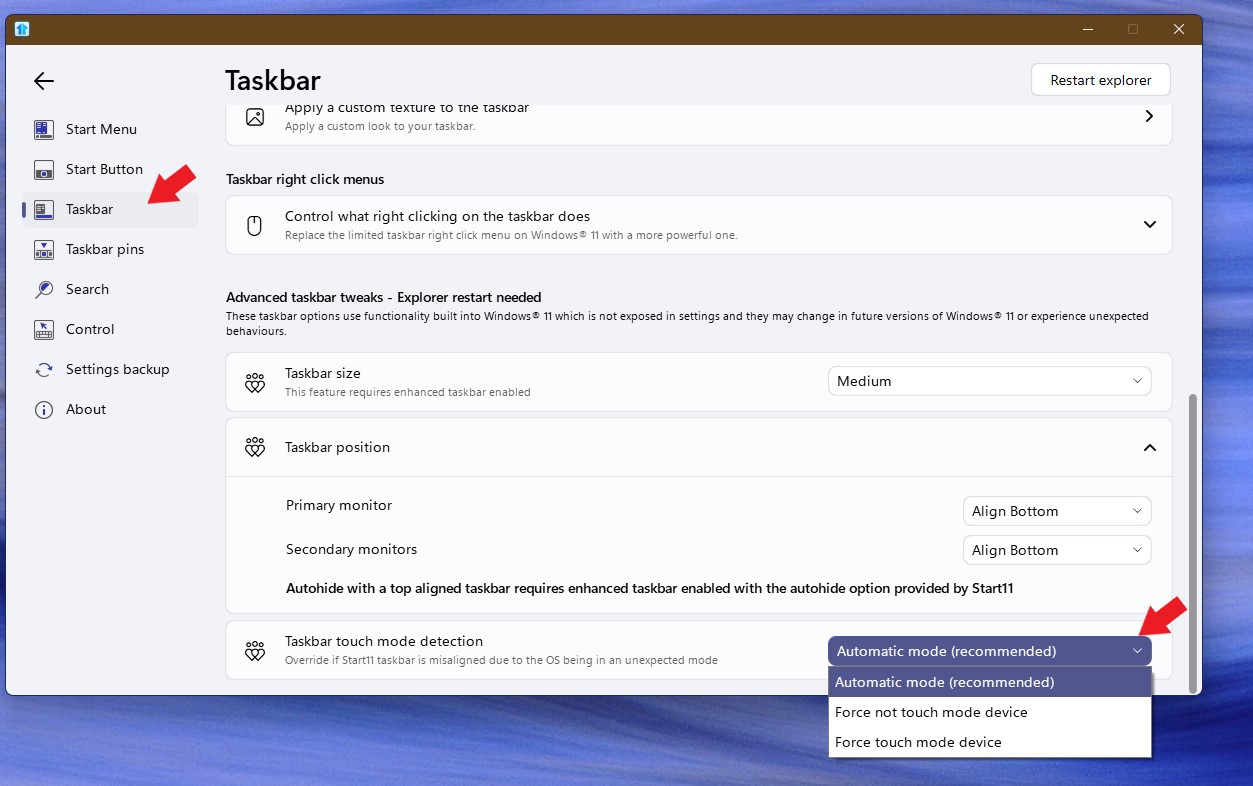The image size is (1253, 786).
Task: Select Automatic mode (recommended) in the list
Action: click(x=944, y=682)
